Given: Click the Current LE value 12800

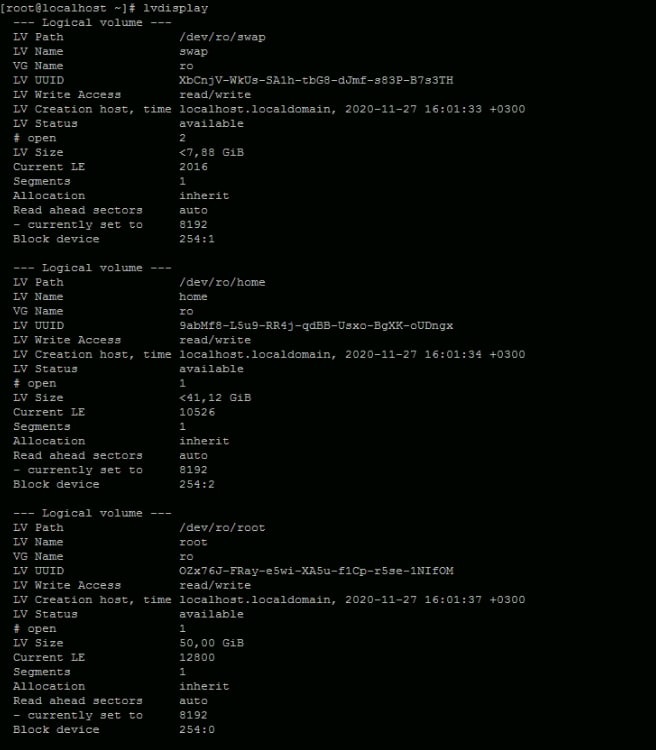Looking at the screenshot, I should (x=197, y=657).
